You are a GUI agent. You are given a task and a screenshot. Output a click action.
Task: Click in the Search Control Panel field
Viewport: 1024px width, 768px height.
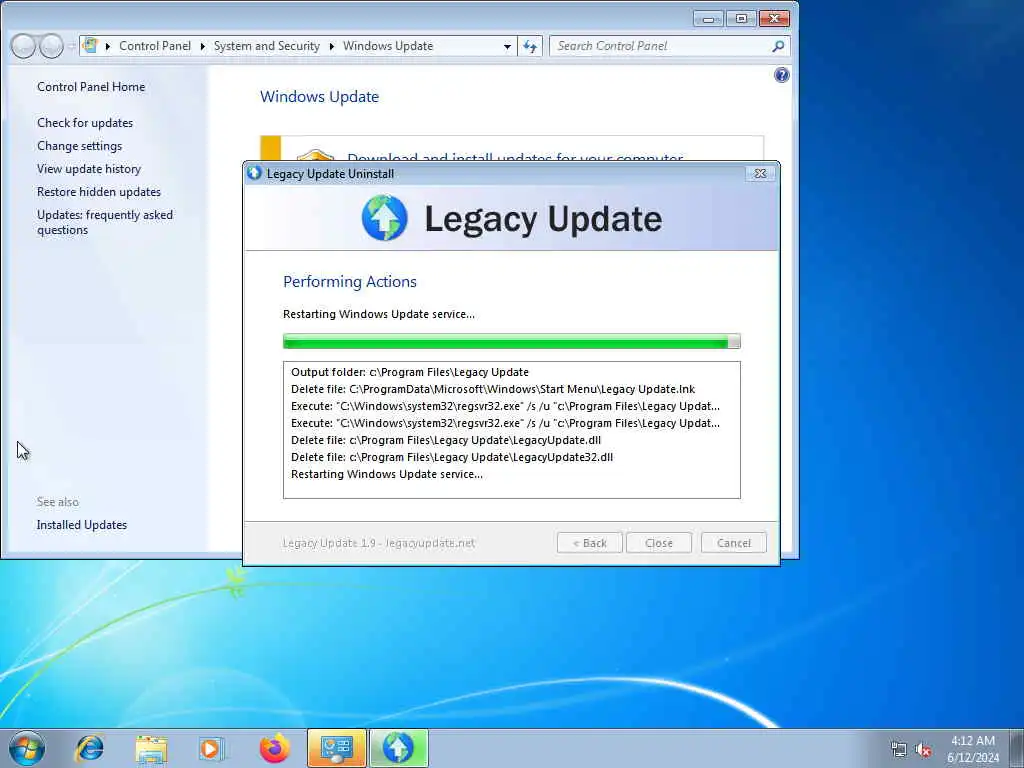coord(660,46)
